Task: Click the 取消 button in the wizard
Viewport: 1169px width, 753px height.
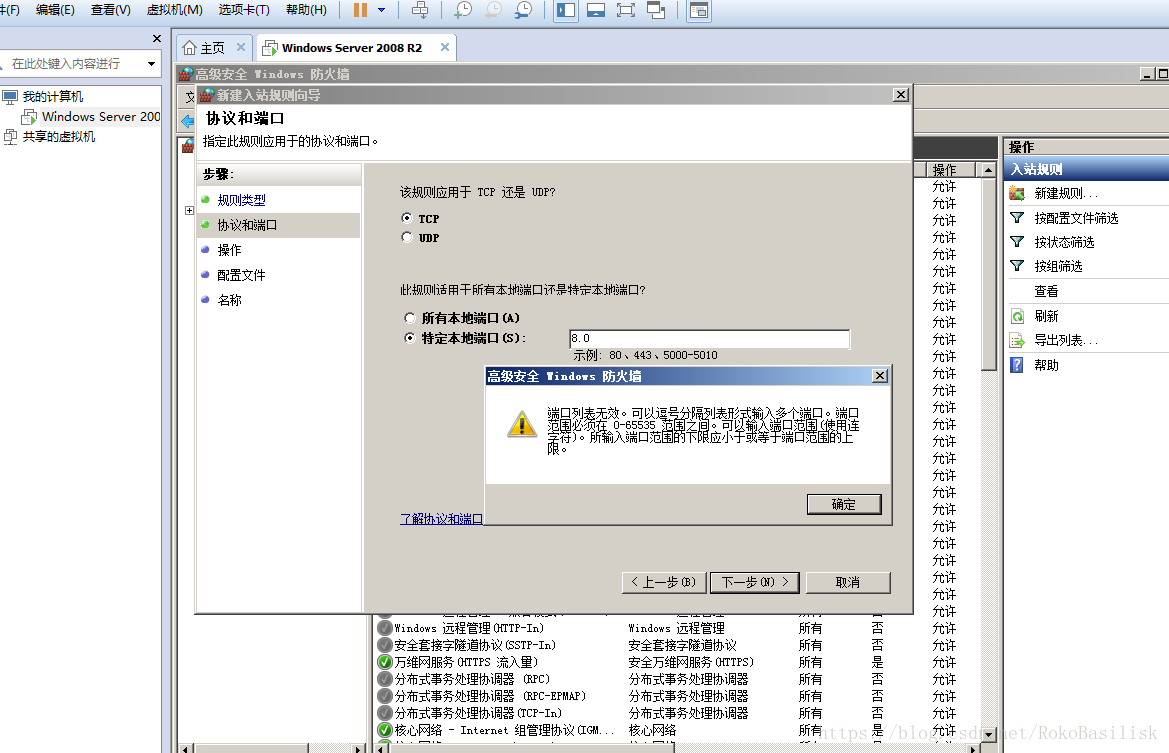Action: click(x=848, y=582)
